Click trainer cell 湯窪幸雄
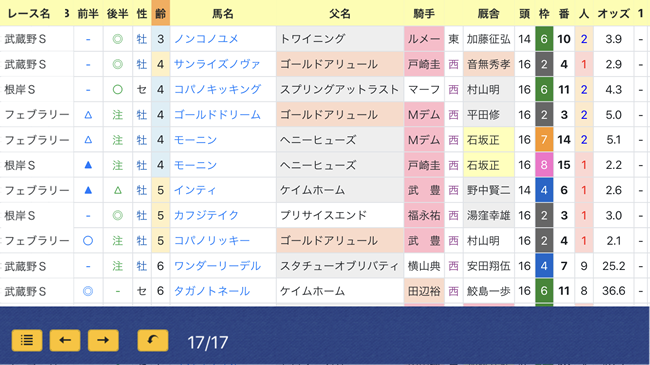Image resolution: width=650 pixels, height=365 pixels. 489,215
